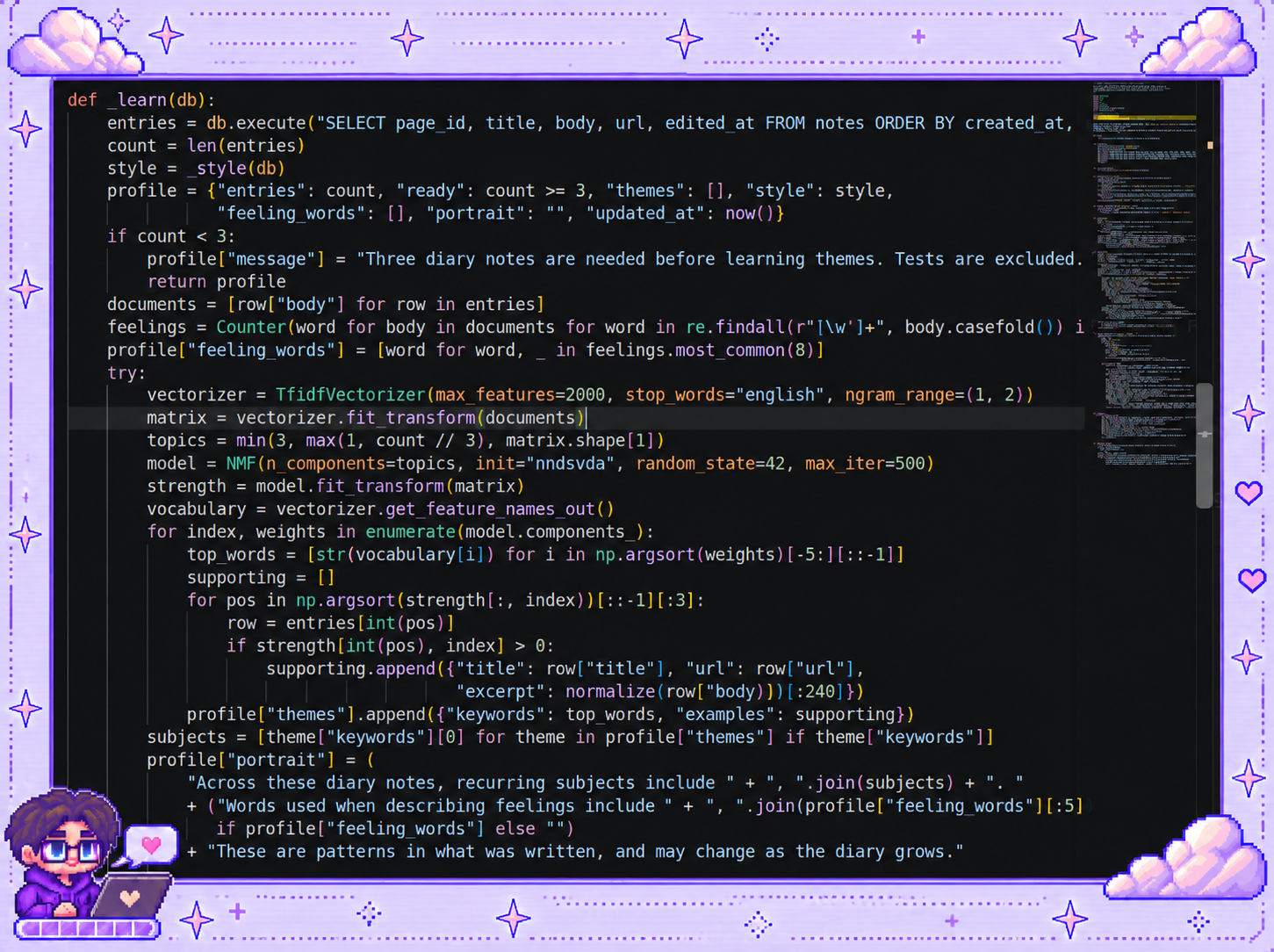Click the "NMF" constructor call
Viewport: 1274px width, 952px height.
(241, 464)
